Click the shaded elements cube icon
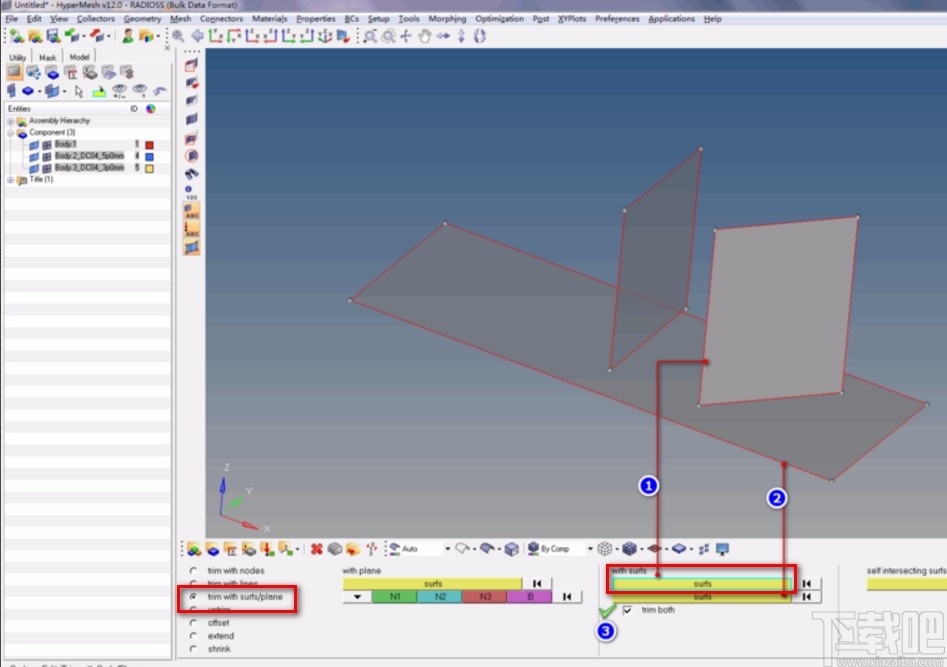Viewport: 947px width, 667px height. point(630,549)
